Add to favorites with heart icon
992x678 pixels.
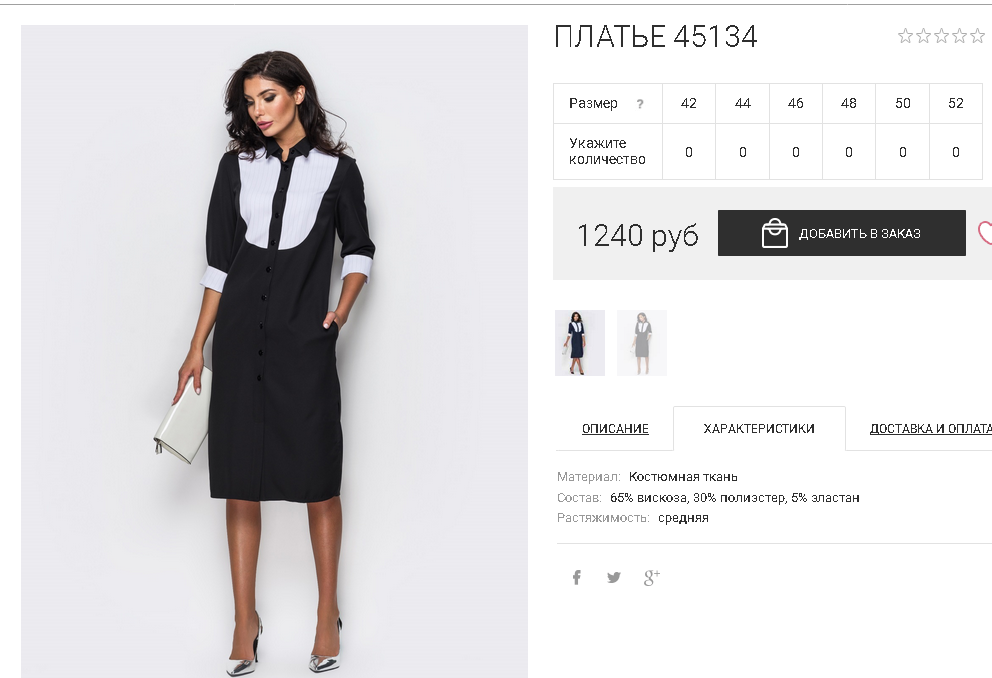[x=985, y=233]
